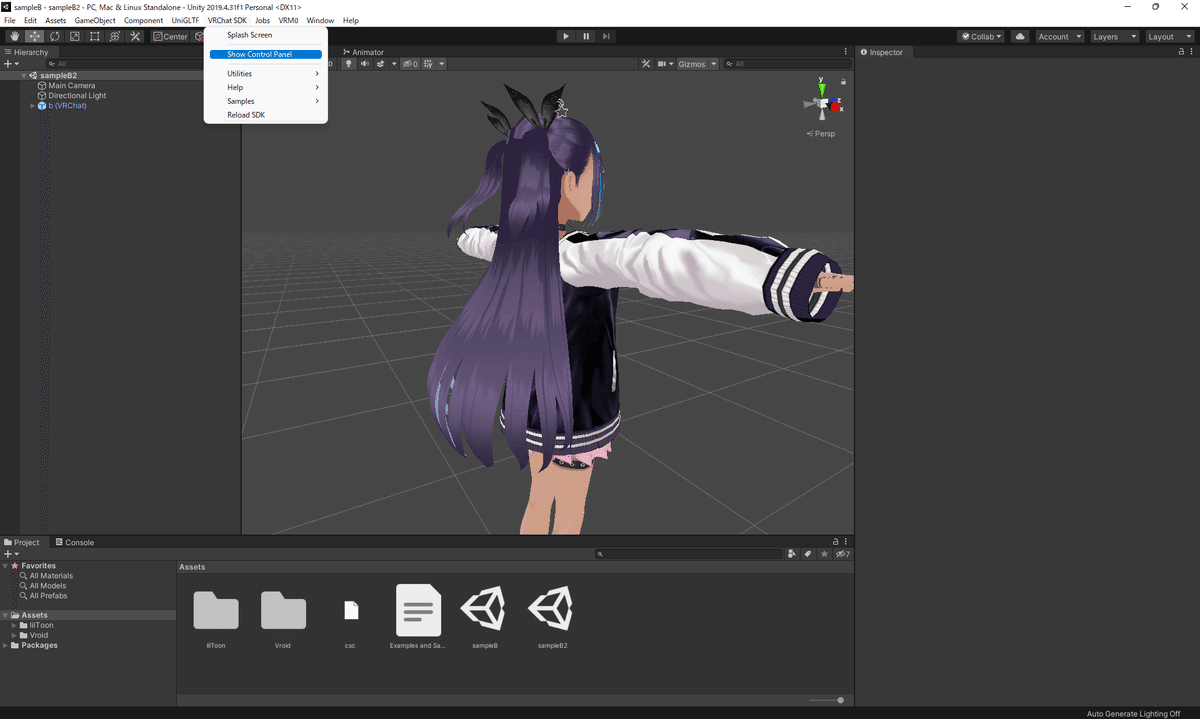
Task: Toggle scene grid visibility
Action: point(428,64)
